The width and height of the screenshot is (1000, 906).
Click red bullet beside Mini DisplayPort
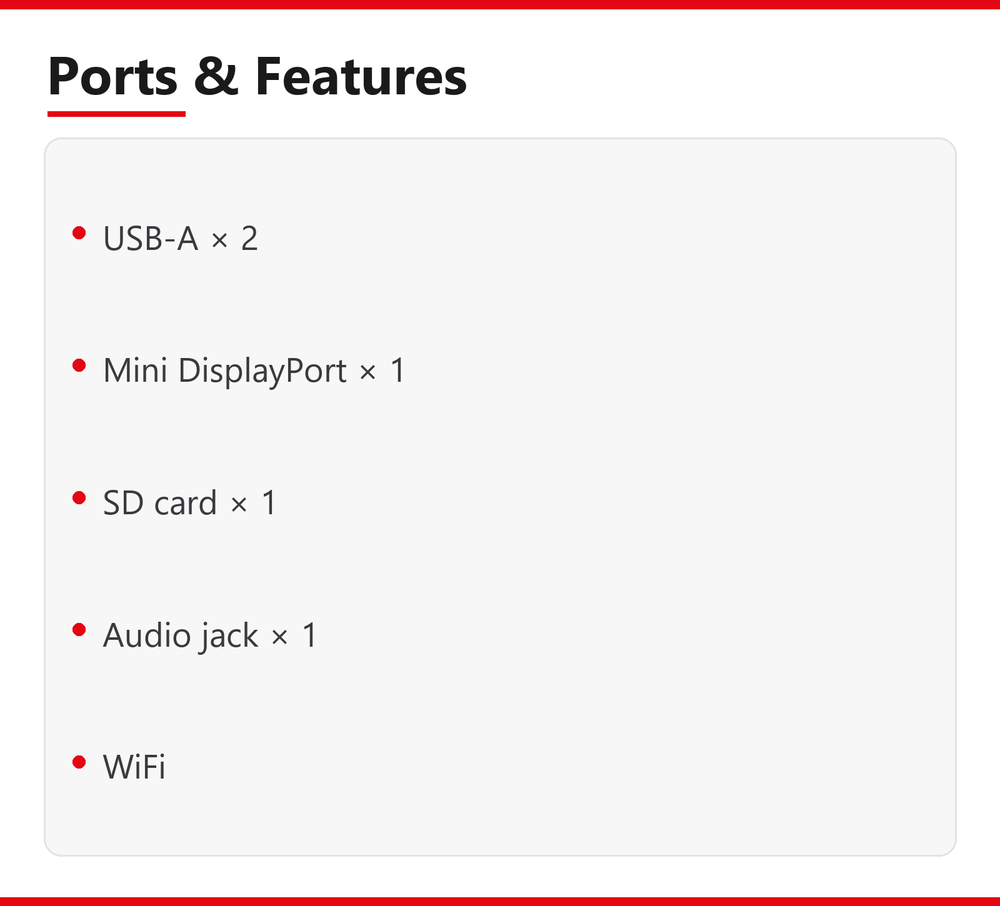79,365
